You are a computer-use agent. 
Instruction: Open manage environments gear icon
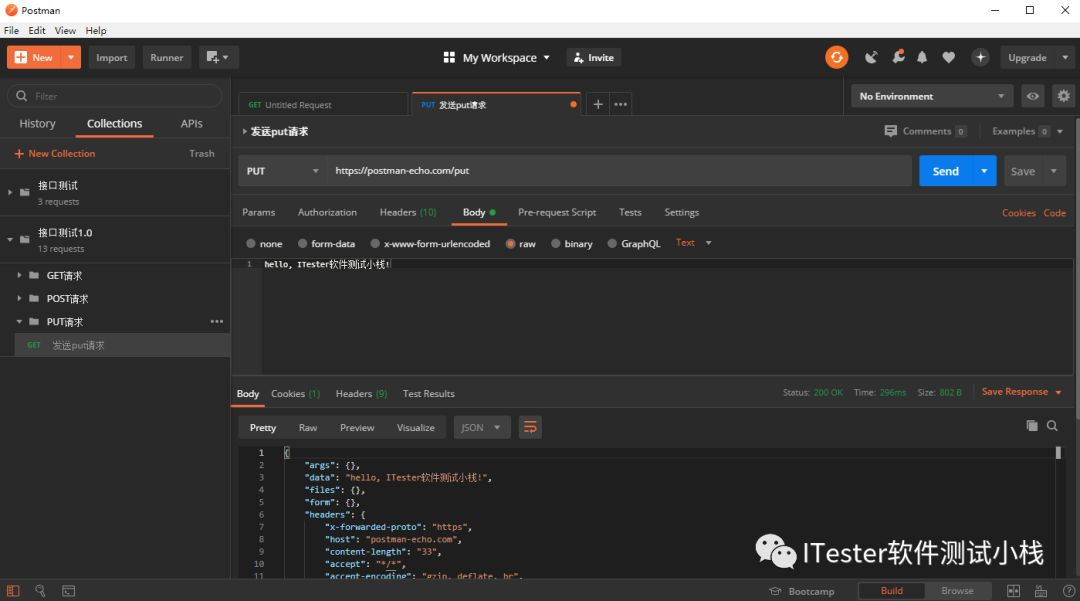tap(1063, 96)
